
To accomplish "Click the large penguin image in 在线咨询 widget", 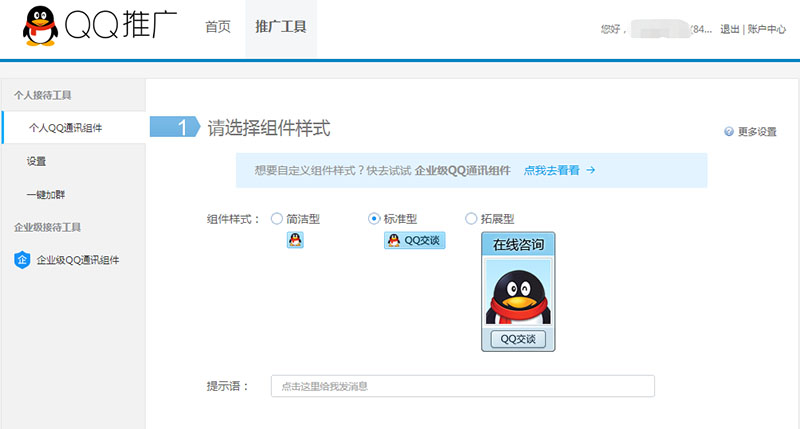I will click(x=517, y=292).
